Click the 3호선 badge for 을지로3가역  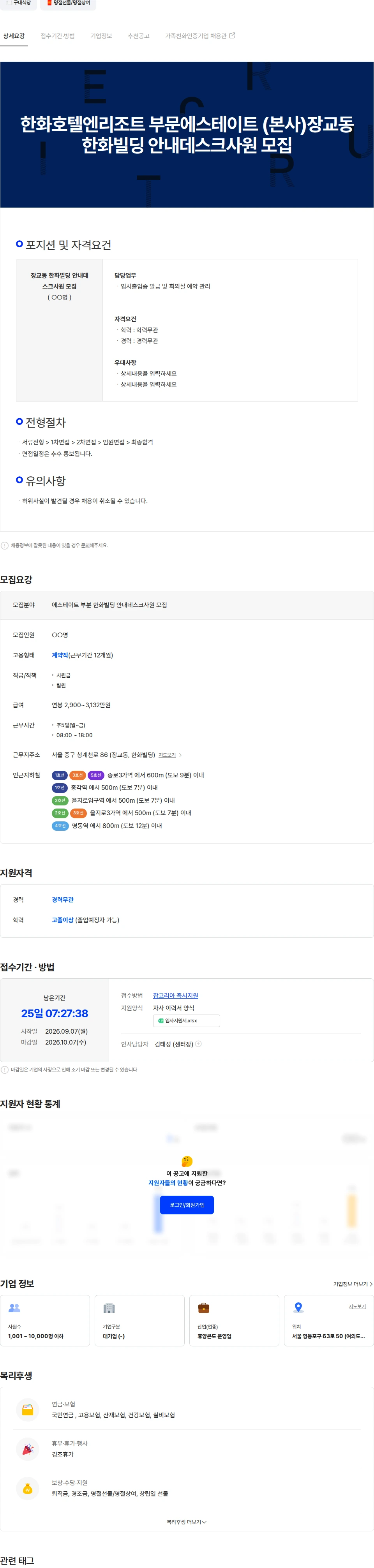78,812
